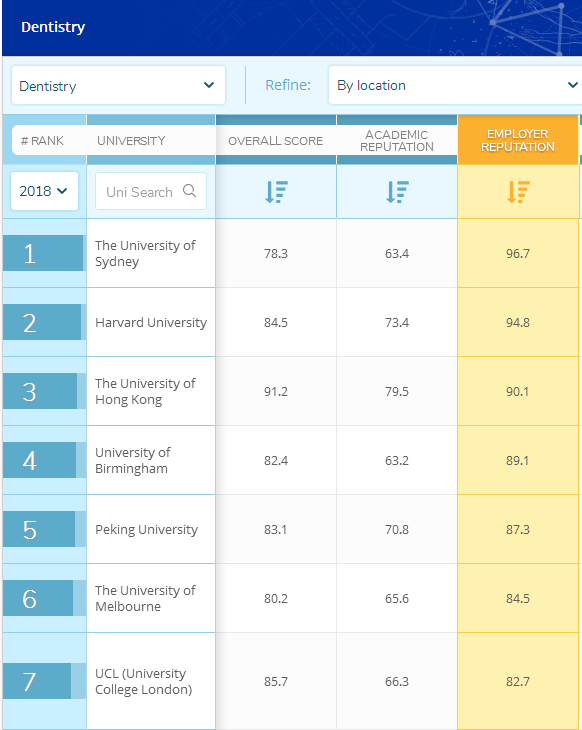
Task: Click Harvard employer reputation 94.8
Action: (x=518, y=323)
